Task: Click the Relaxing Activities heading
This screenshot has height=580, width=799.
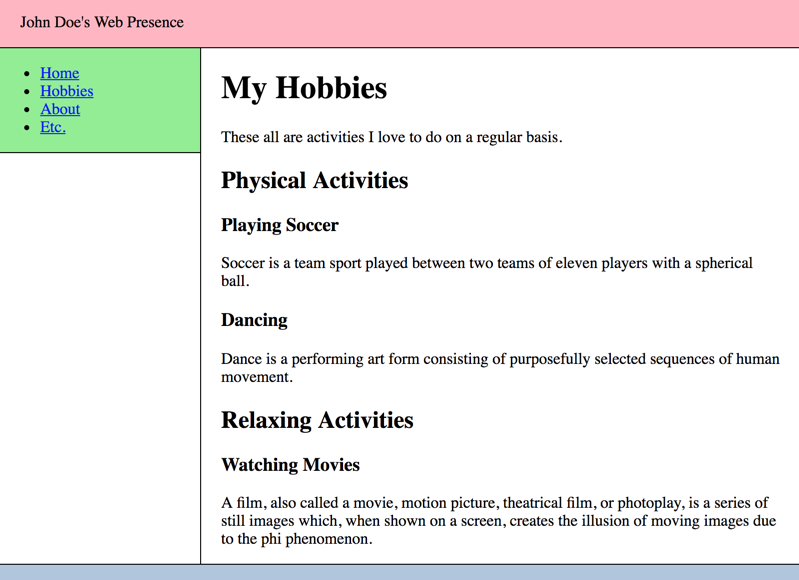Action: [x=317, y=420]
